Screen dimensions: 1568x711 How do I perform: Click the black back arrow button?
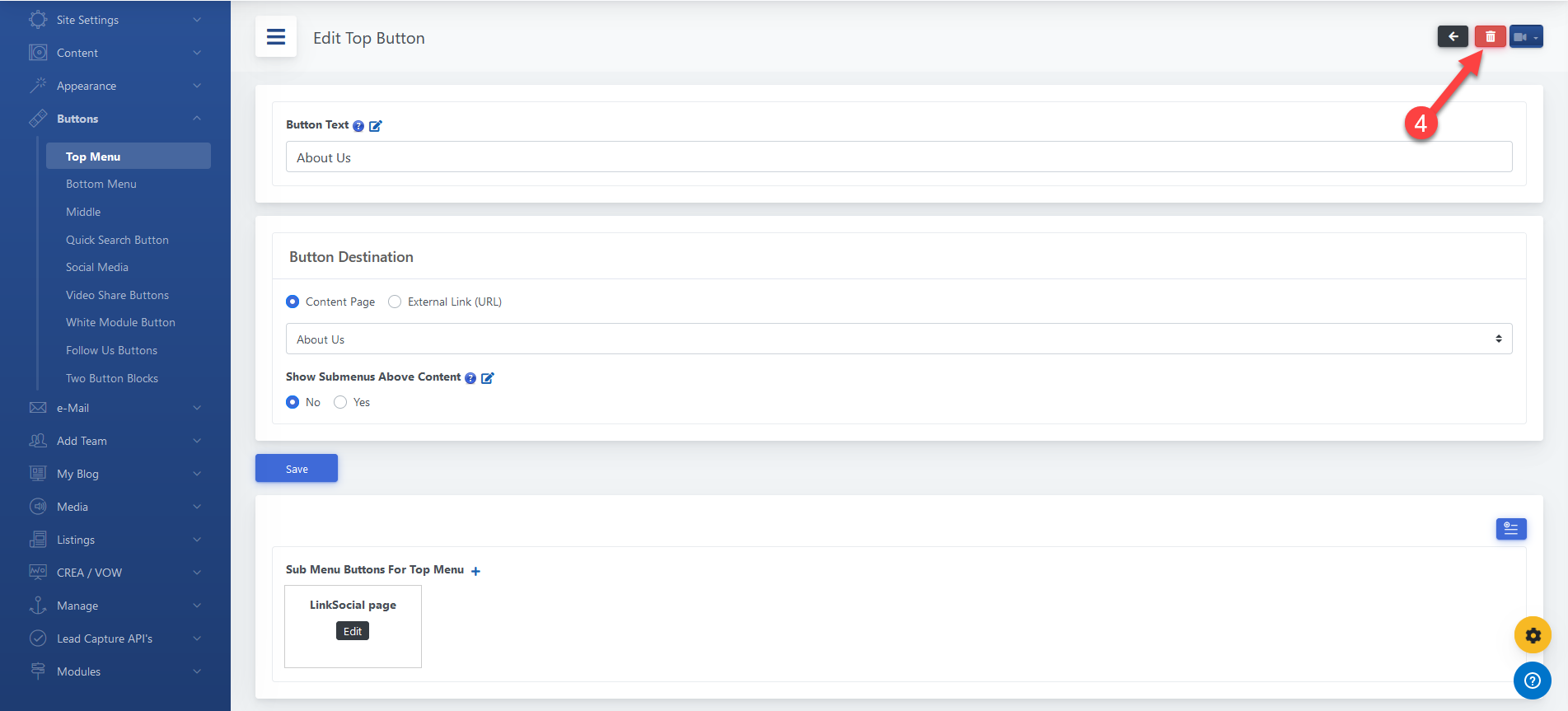coord(1453,37)
